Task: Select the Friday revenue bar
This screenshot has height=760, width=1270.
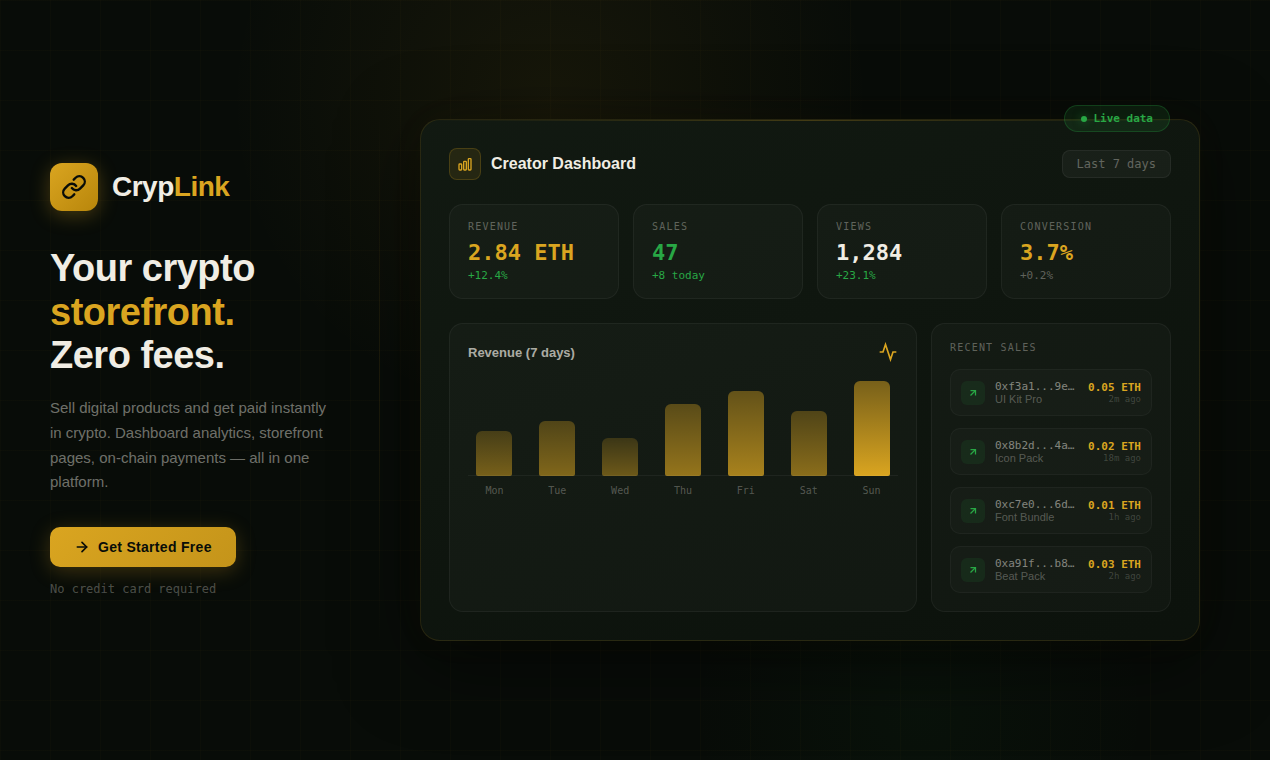Action: click(746, 434)
